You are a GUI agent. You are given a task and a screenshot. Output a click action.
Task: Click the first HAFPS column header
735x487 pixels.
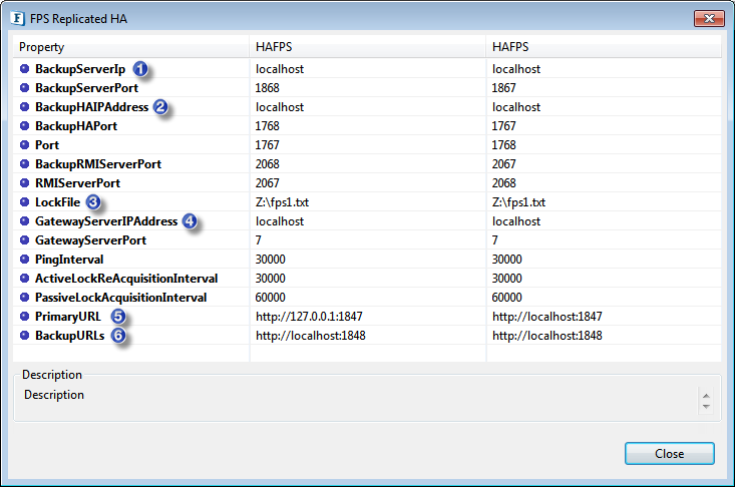pos(368,47)
